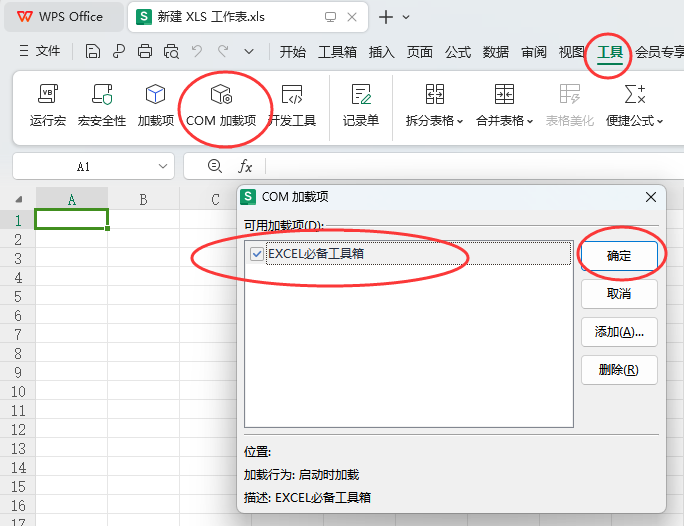Select column B header
This screenshot has height=526, width=684.
coord(143,199)
